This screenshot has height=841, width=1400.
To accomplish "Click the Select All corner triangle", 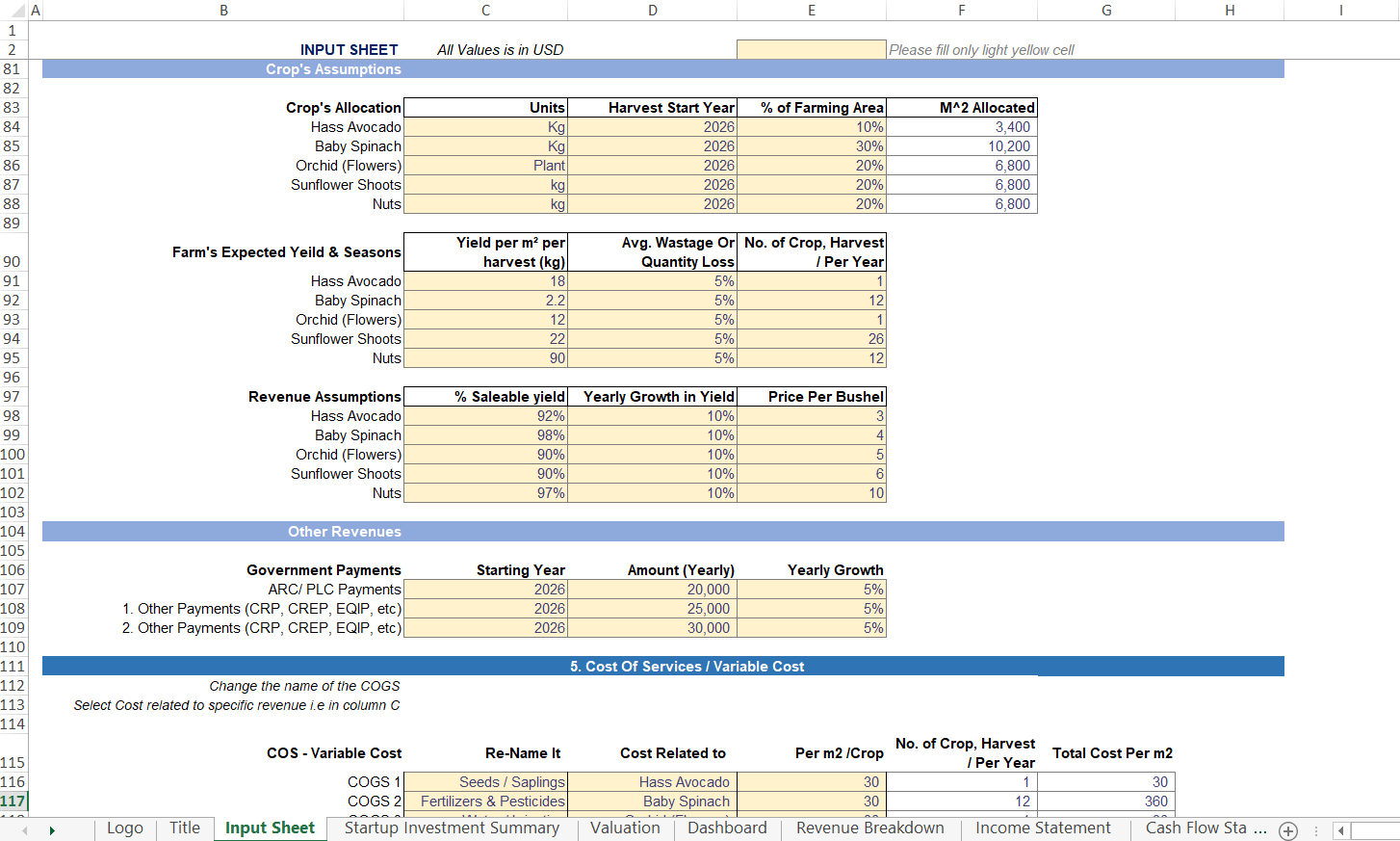I will coord(21,11).
